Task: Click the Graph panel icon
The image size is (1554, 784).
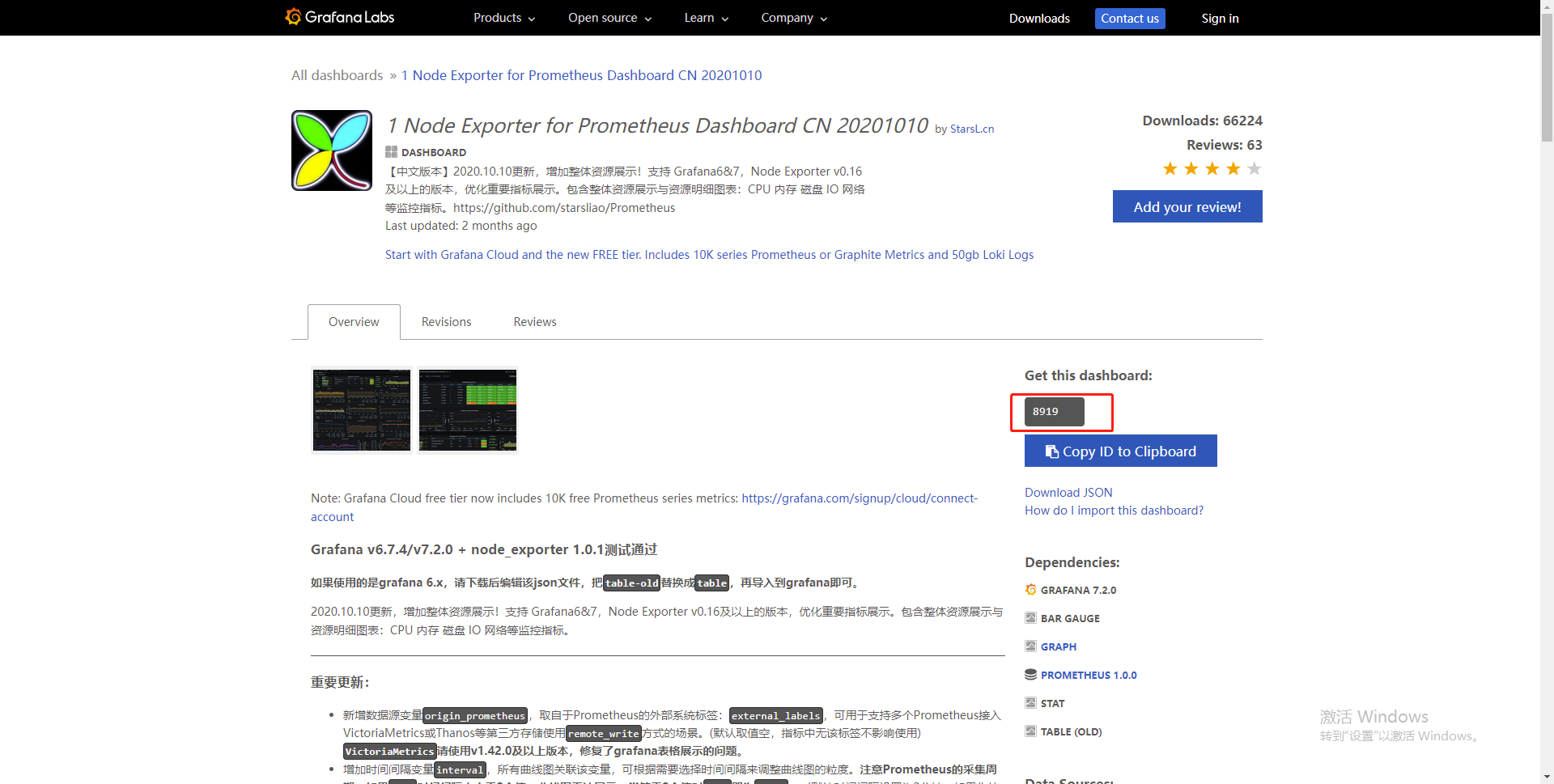Action: [x=1030, y=646]
